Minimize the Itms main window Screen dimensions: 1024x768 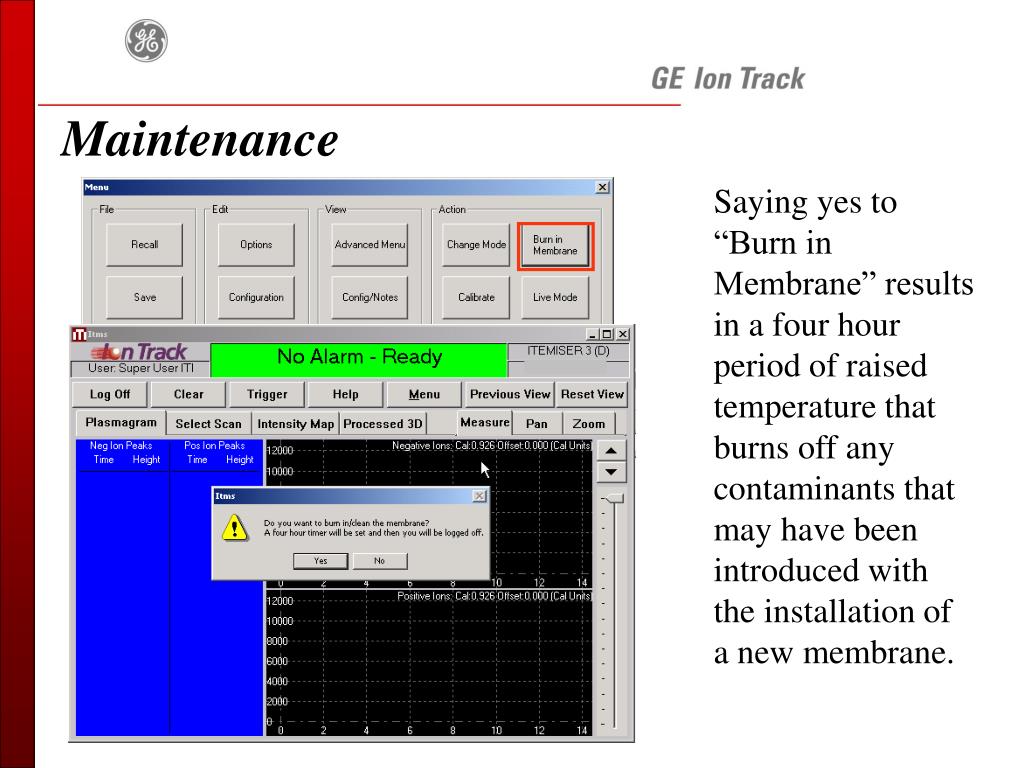coord(592,334)
